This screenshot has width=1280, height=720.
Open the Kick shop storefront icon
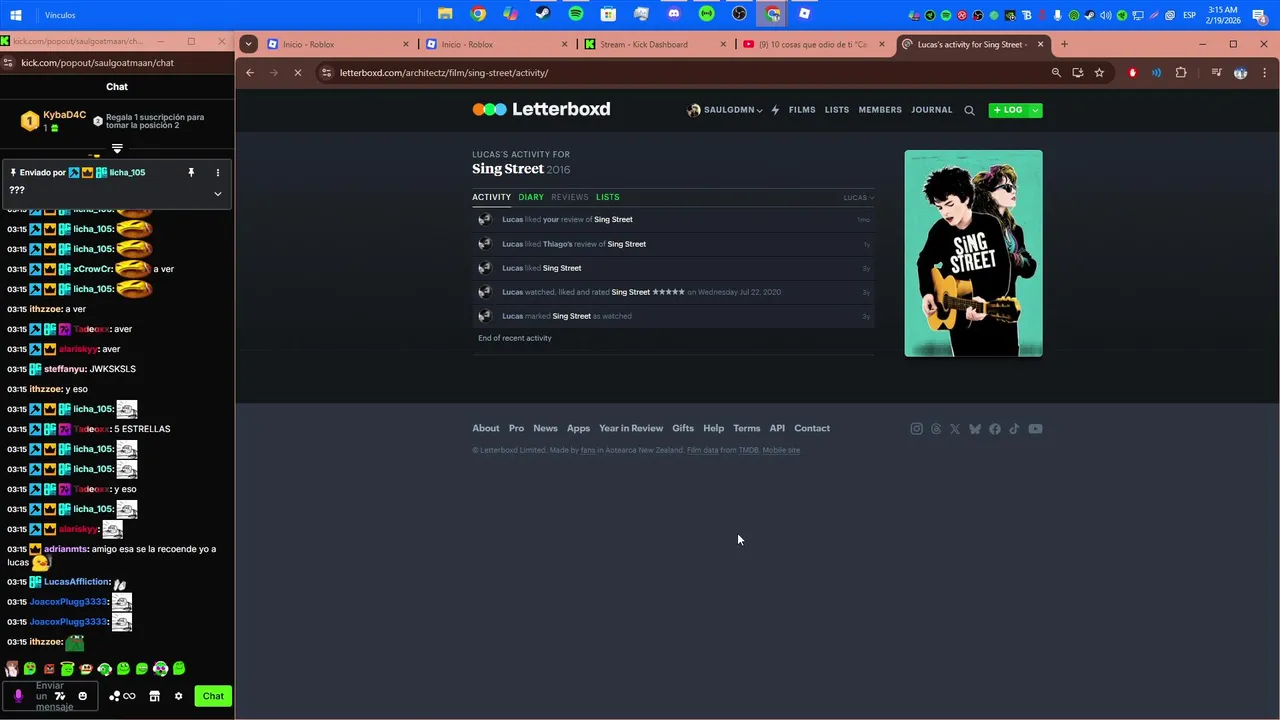coord(155,696)
